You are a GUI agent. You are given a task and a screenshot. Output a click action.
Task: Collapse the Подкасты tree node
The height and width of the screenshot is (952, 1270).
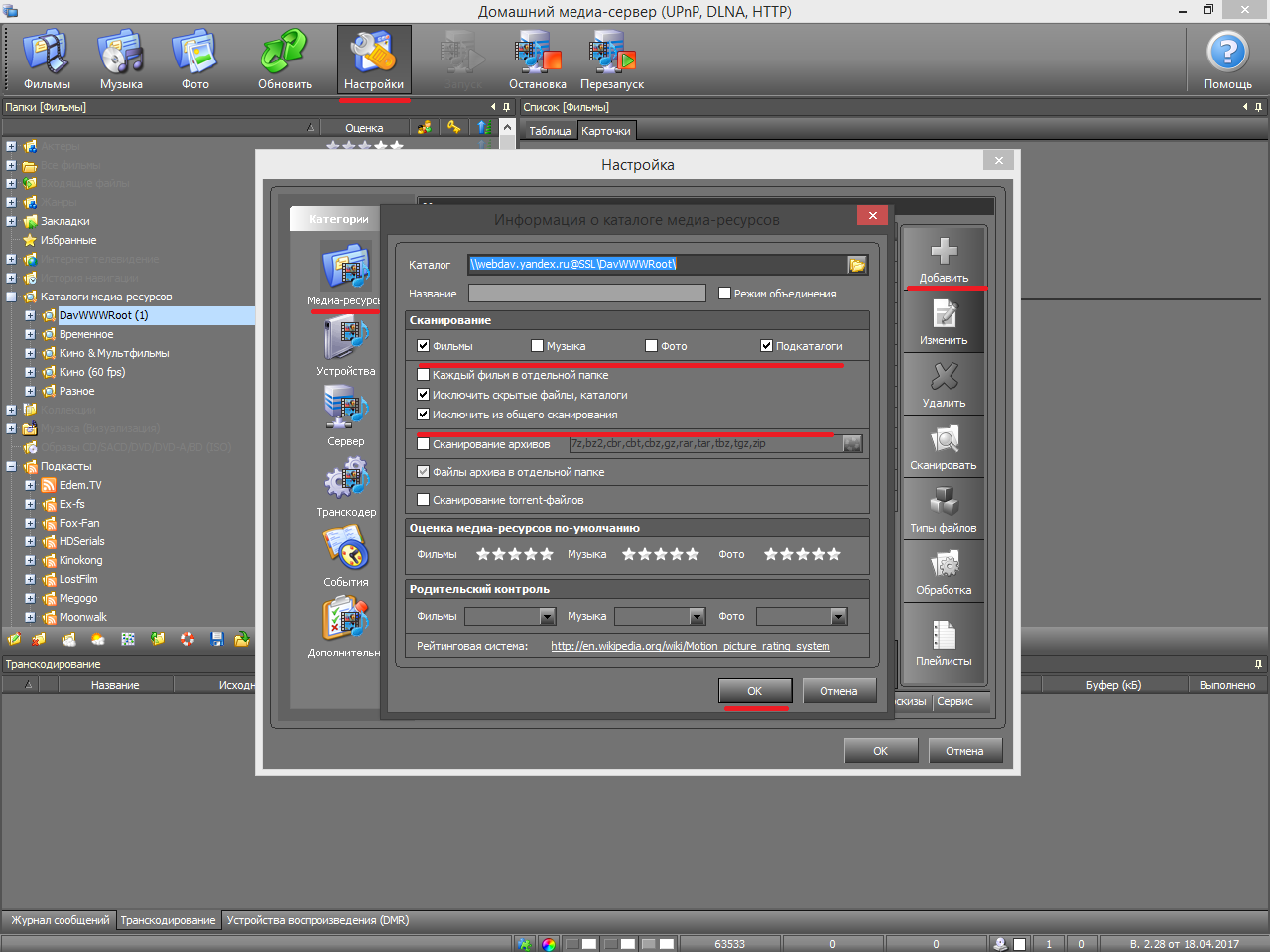[11, 466]
